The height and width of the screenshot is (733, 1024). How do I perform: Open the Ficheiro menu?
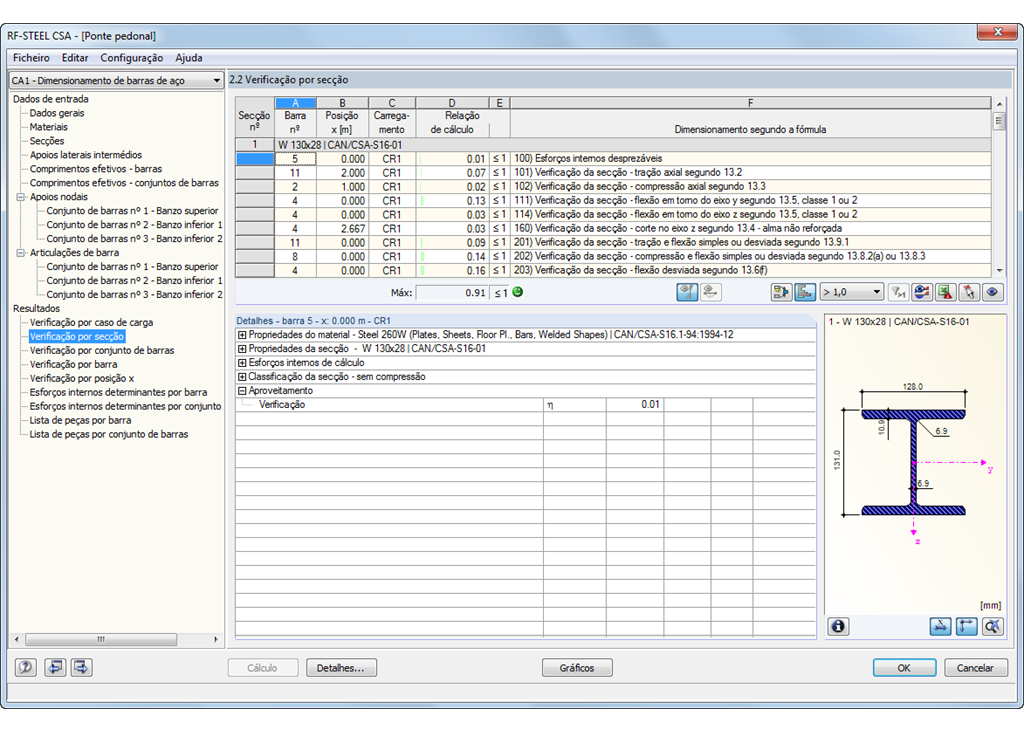(x=31, y=57)
